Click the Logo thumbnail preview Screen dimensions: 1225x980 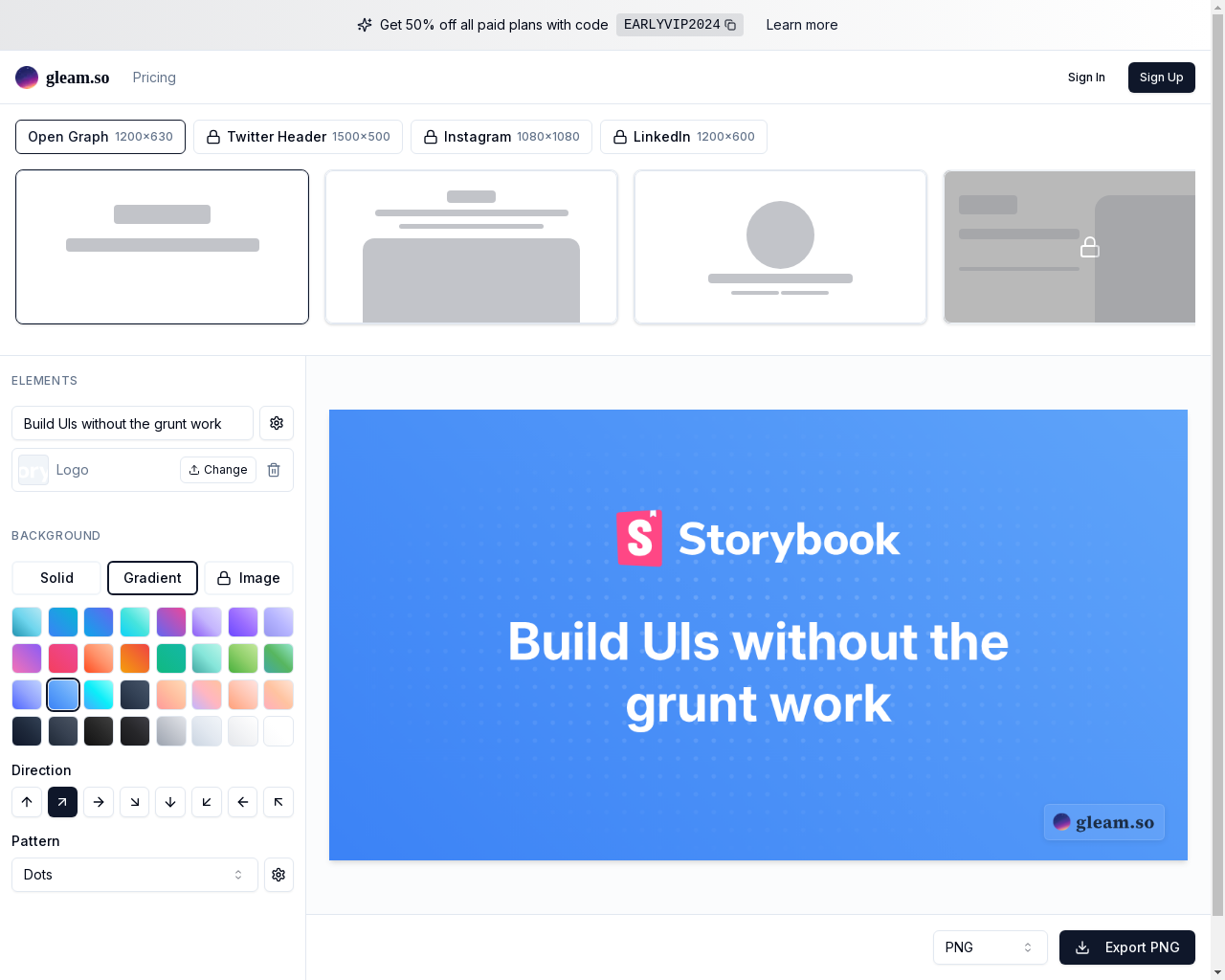click(33, 470)
